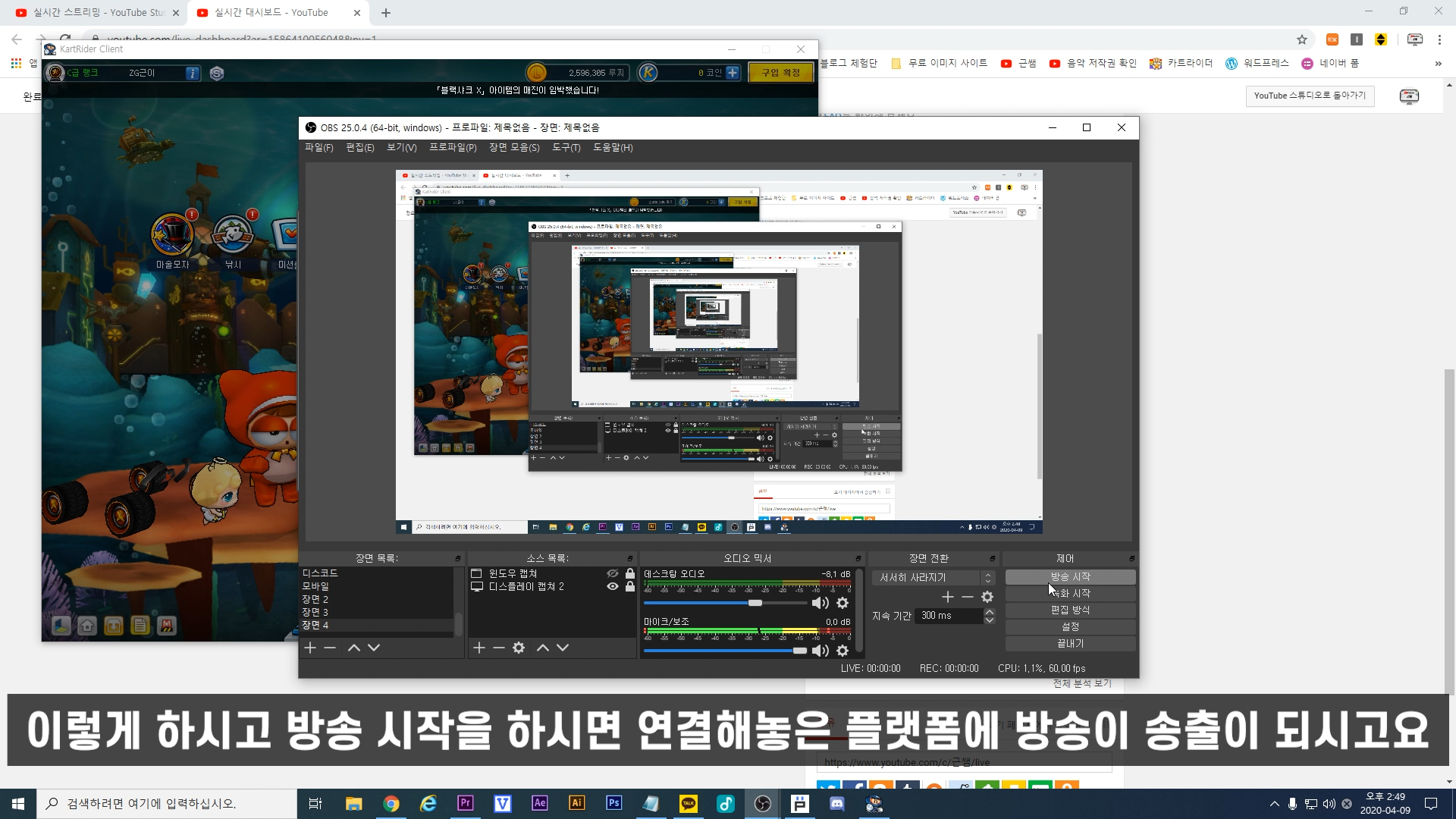Move selected source down arrow

[x=563, y=648]
